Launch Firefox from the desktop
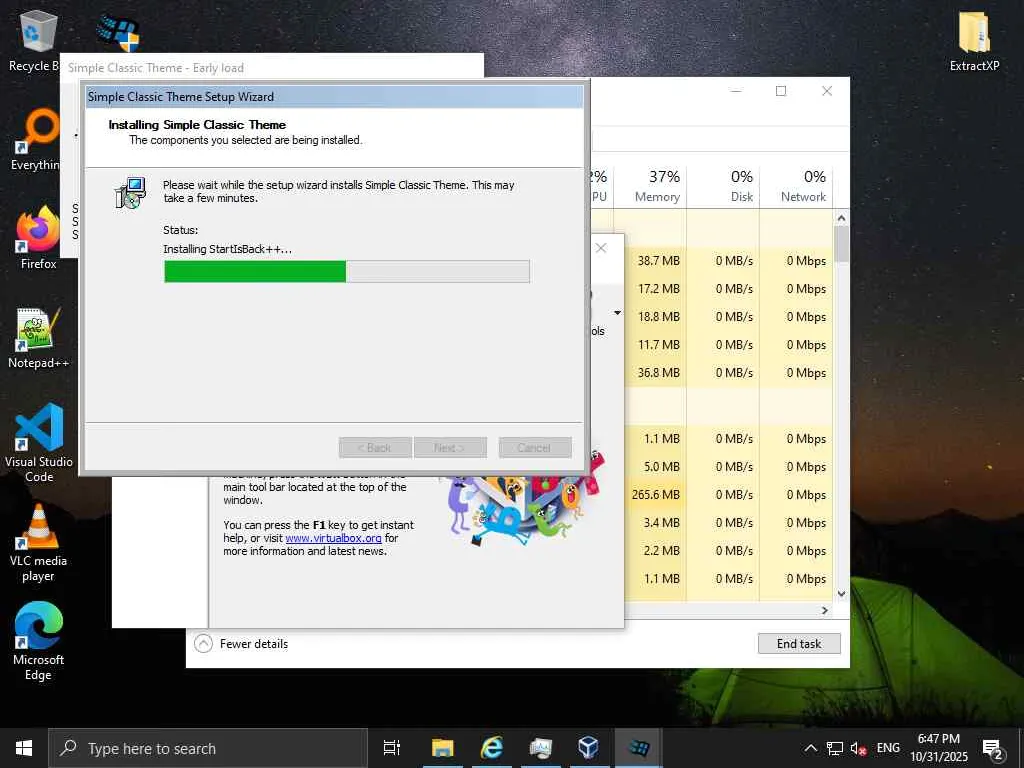 [38, 238]
